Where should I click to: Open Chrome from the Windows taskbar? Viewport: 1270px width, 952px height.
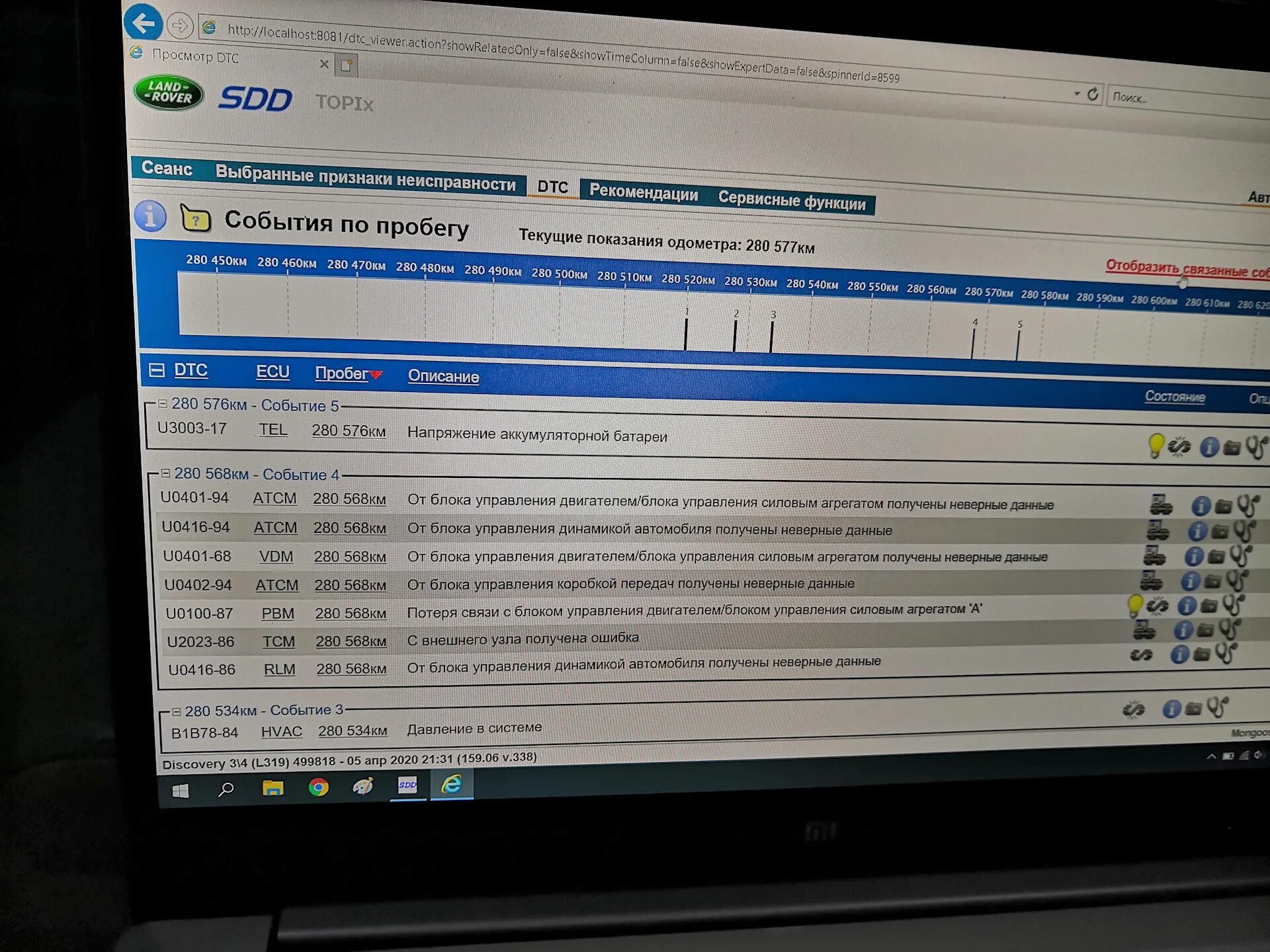click(x=318, y=787)
